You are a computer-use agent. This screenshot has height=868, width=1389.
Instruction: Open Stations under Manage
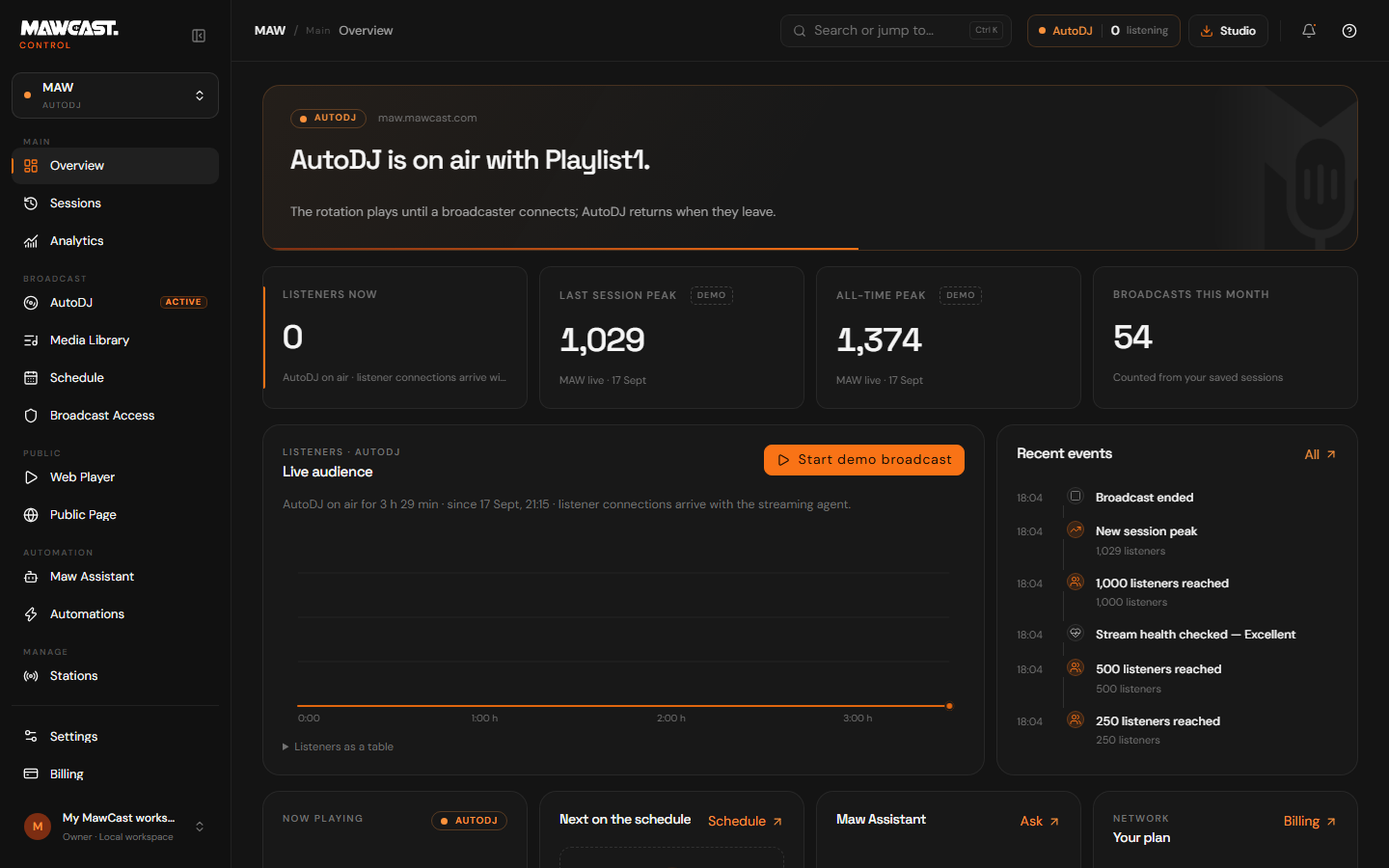[x=115, y=676]
